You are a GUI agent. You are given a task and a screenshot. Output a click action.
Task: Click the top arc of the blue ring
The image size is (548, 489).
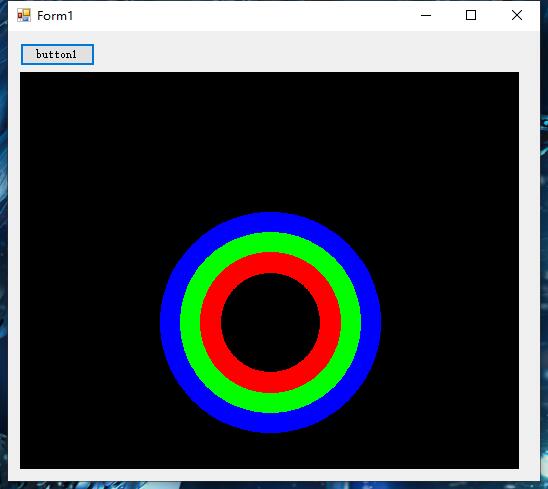pyautogui.click(x=271, y=222)
